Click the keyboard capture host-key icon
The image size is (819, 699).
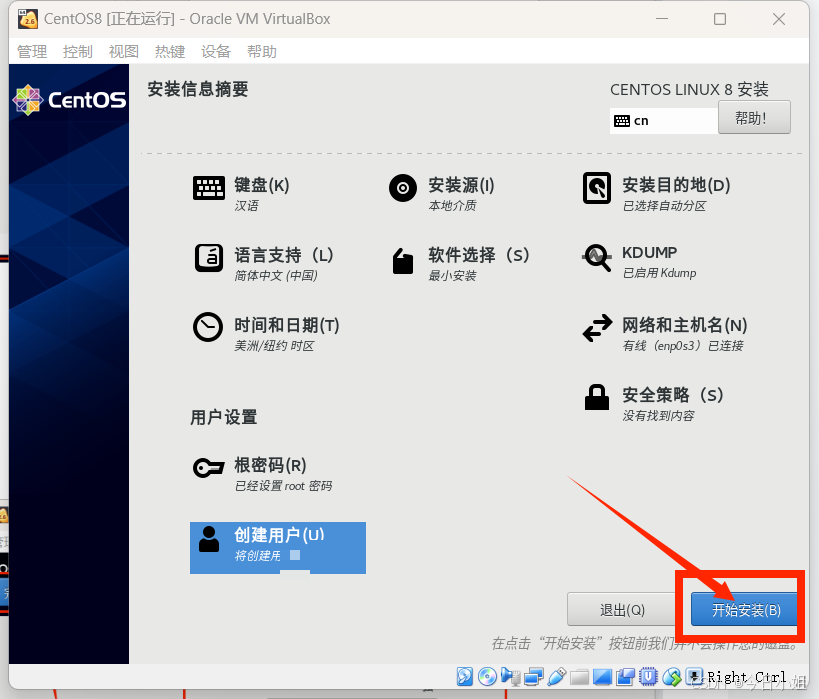point(694,677)
